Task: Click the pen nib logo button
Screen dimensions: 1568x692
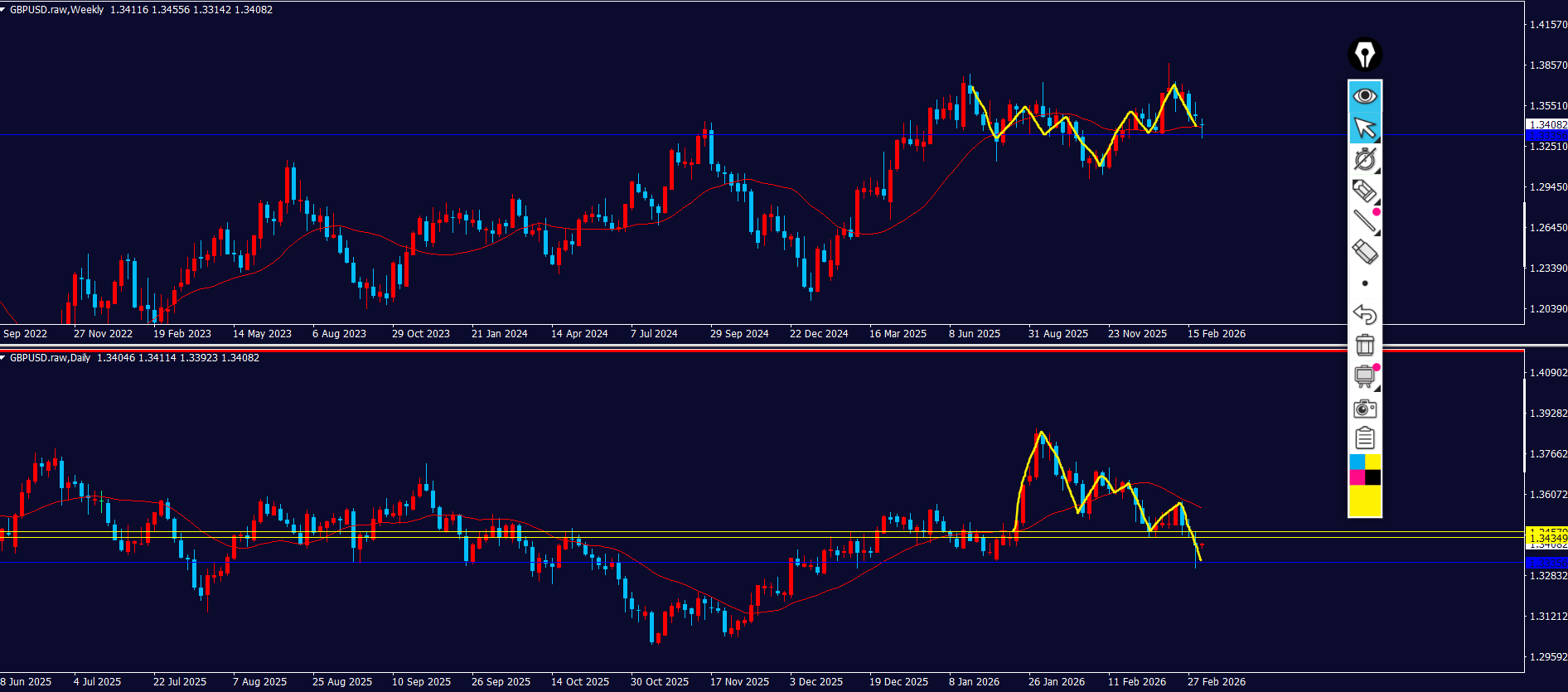Action: (x=1364, y=55)
